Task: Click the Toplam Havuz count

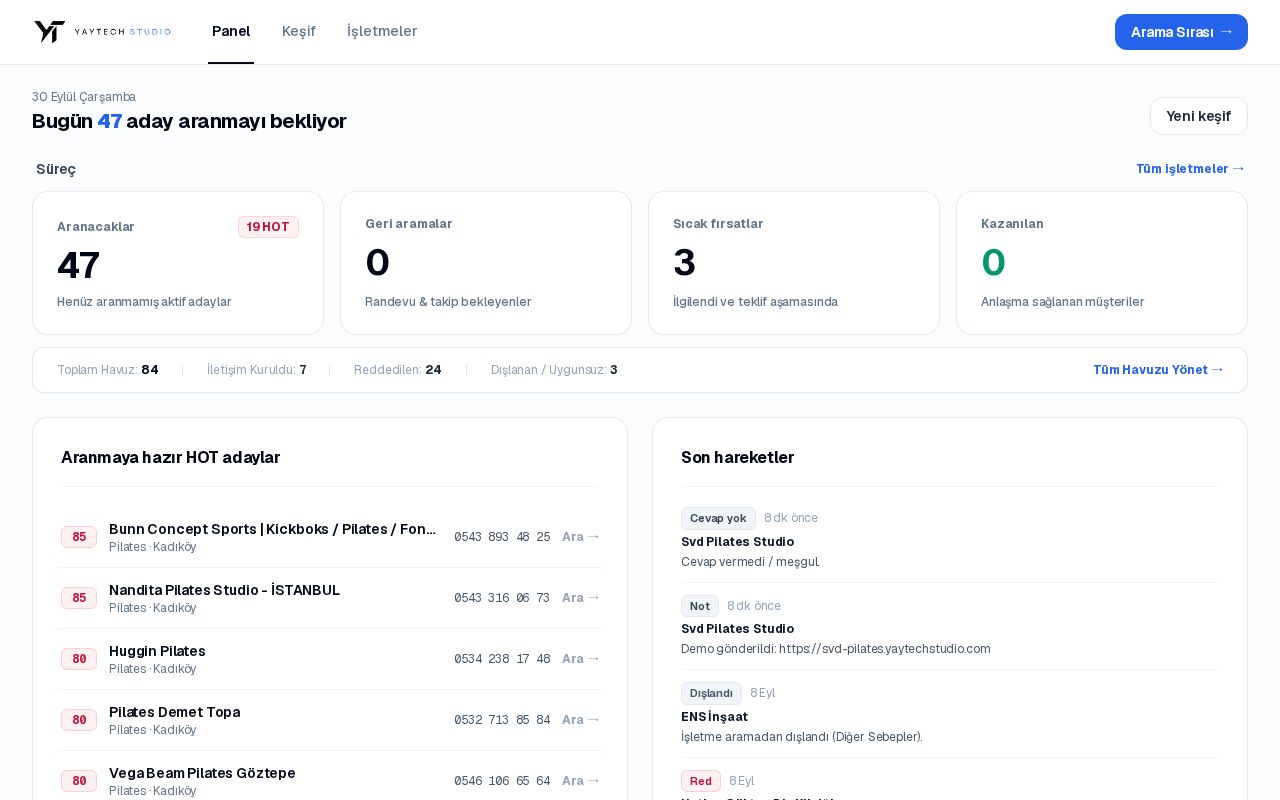Action: (108, 370)
